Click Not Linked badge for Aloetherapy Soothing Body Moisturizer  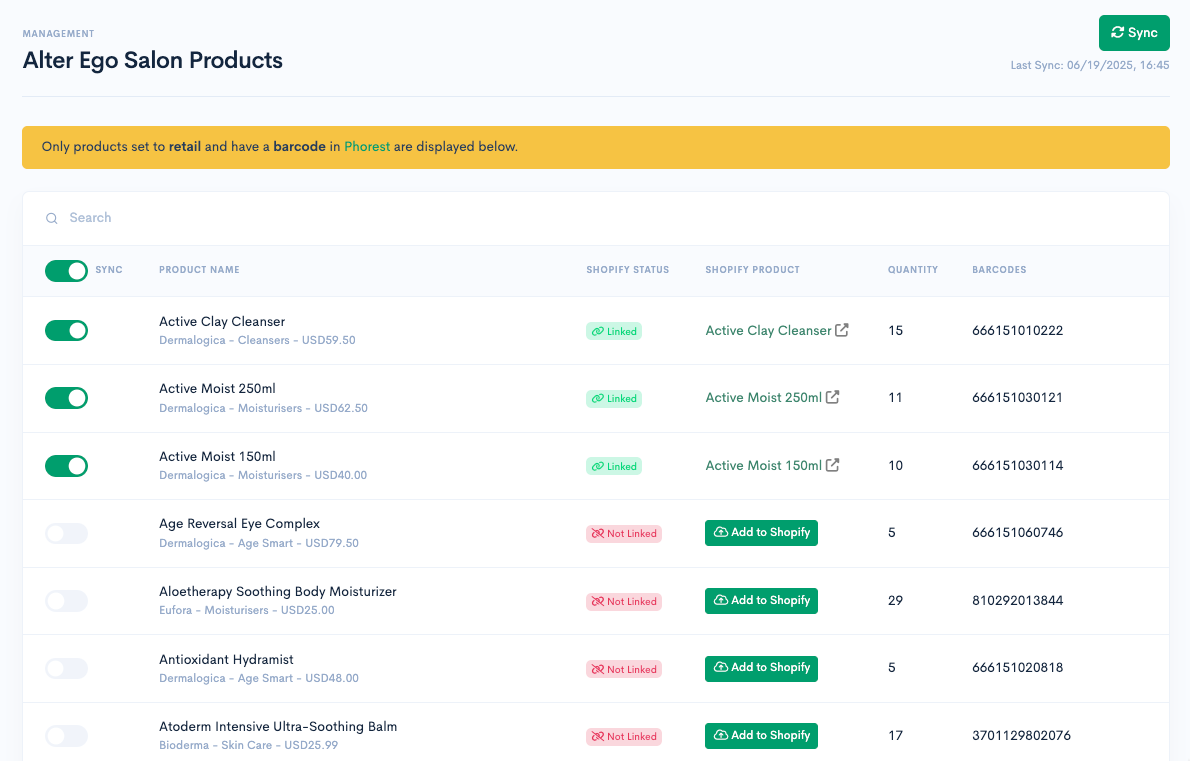[624, 602]
